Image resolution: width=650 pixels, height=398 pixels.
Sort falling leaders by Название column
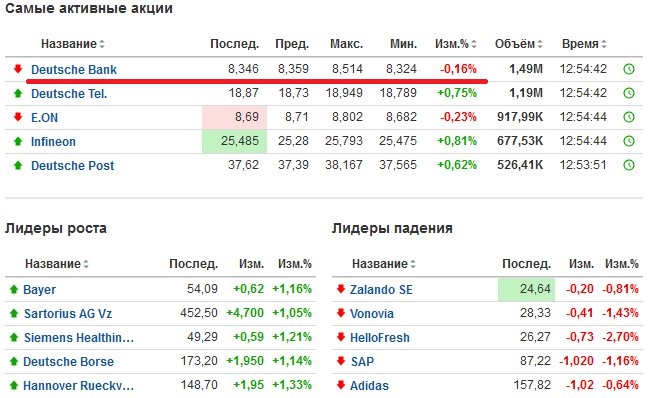point(384,264)
